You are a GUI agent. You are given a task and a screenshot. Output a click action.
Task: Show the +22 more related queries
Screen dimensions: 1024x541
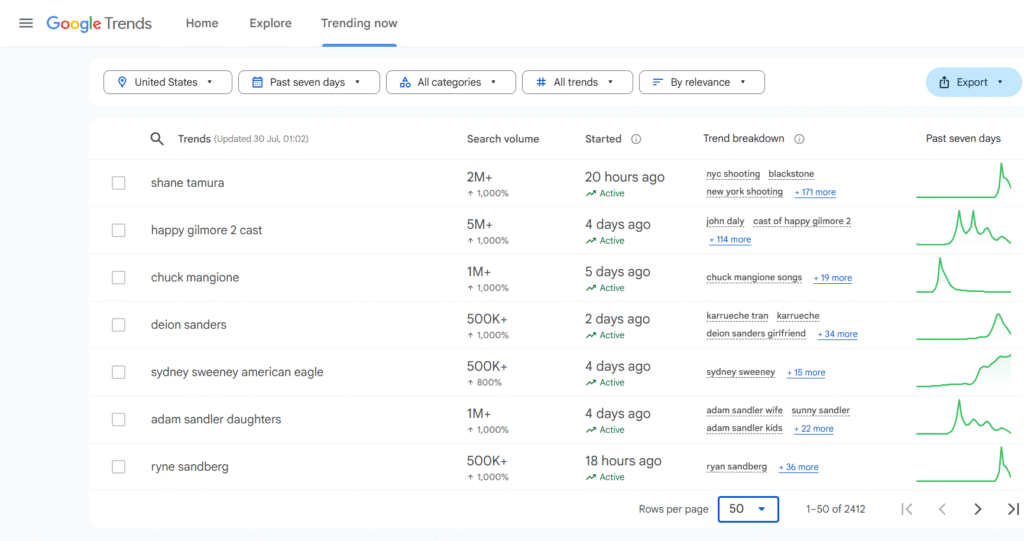tap(814, 429)
